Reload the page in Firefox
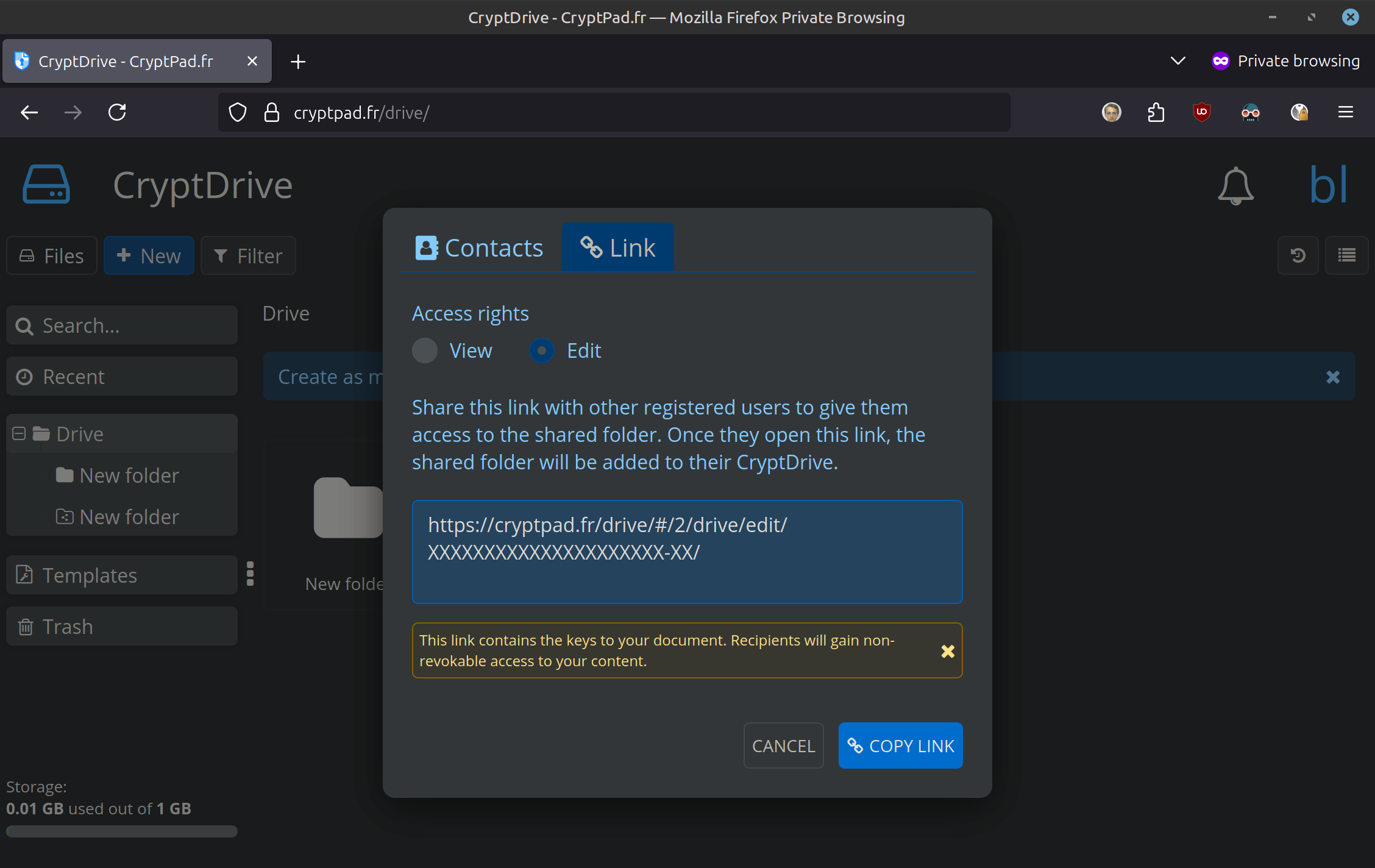The image size is (1375, 868). (117, 112)
